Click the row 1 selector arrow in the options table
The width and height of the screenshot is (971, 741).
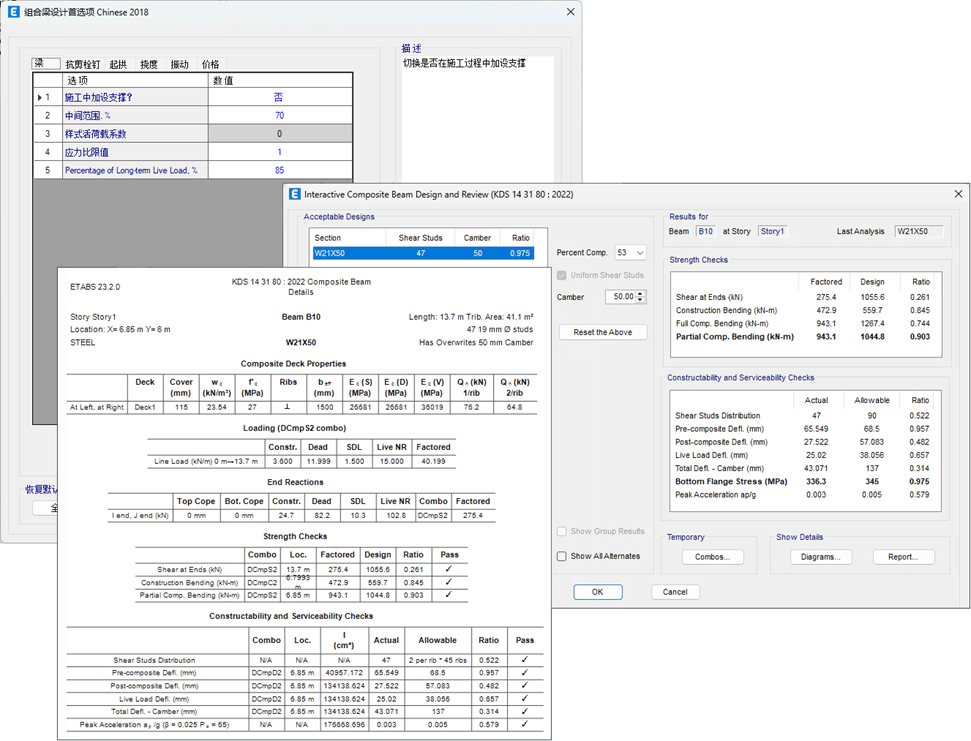point(41,98)
